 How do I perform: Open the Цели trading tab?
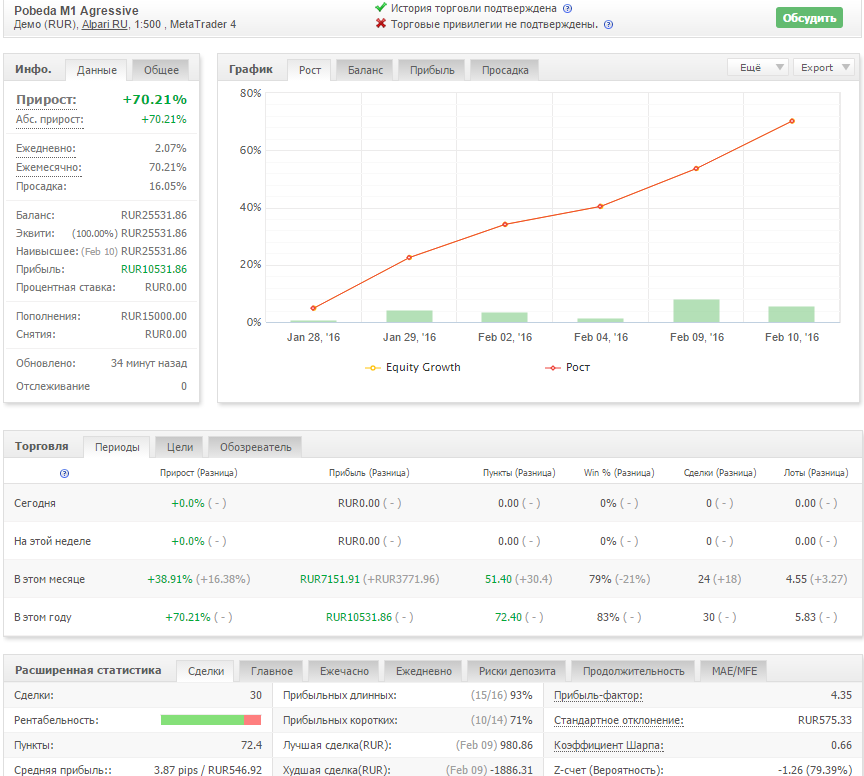180,447
